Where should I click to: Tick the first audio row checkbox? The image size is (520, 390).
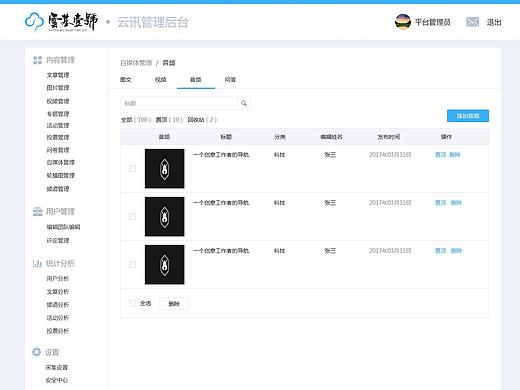tap(133, 168)
